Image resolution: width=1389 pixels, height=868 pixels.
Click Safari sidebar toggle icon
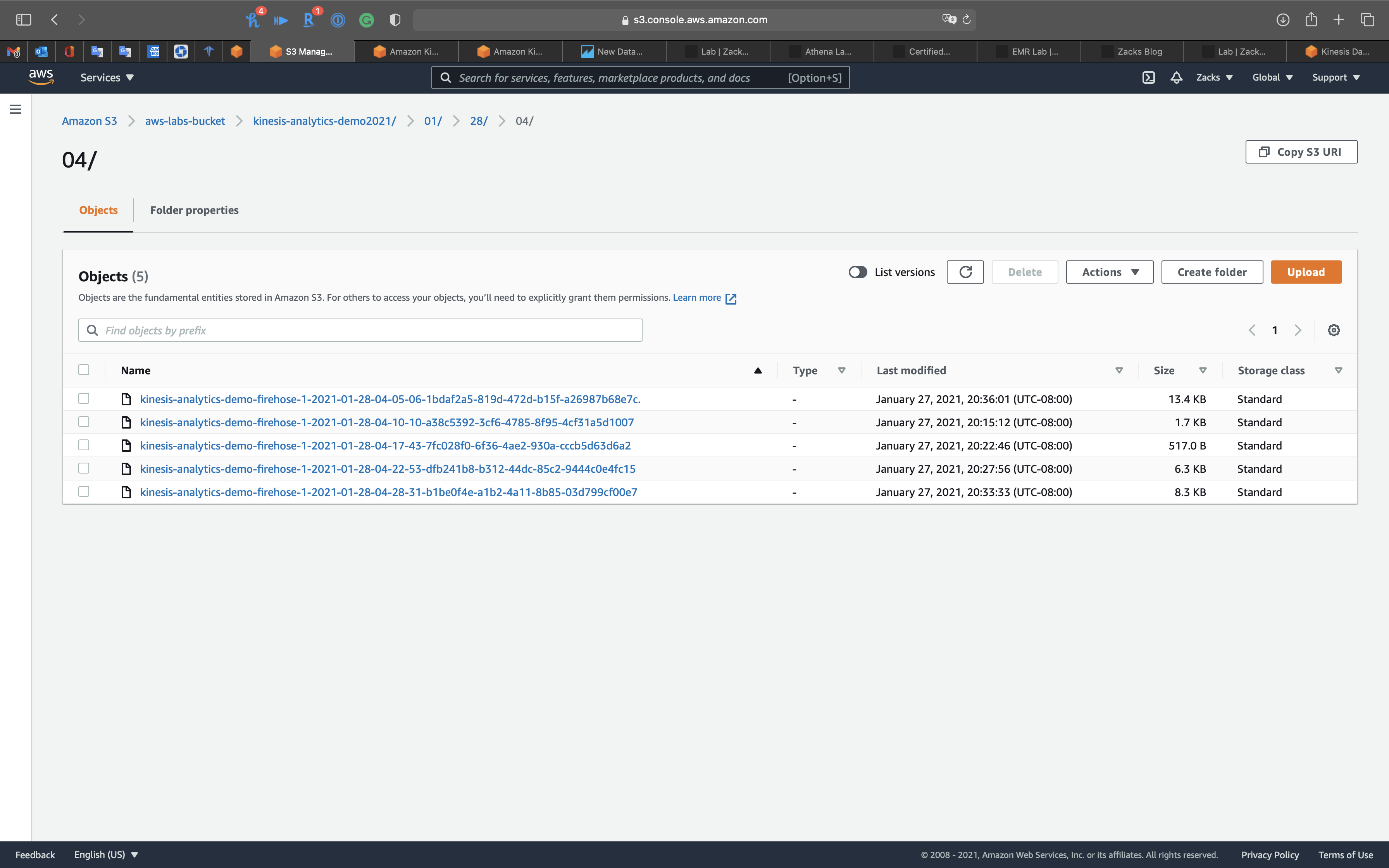tap(24, 19)
